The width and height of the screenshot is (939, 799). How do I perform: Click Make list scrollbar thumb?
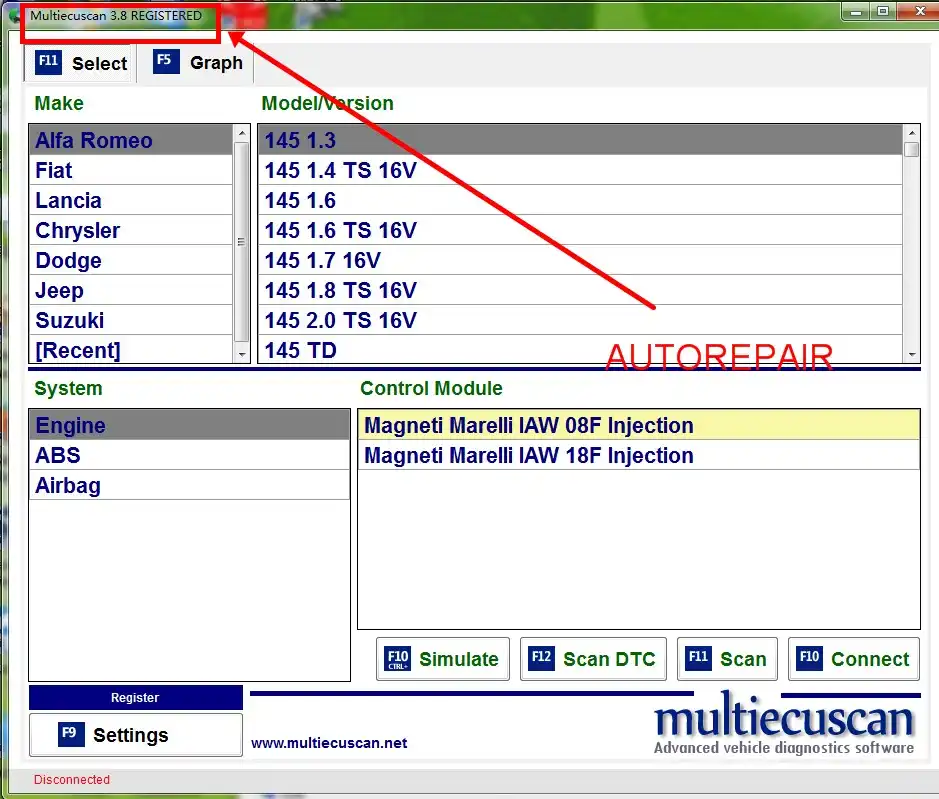[241, 242]
